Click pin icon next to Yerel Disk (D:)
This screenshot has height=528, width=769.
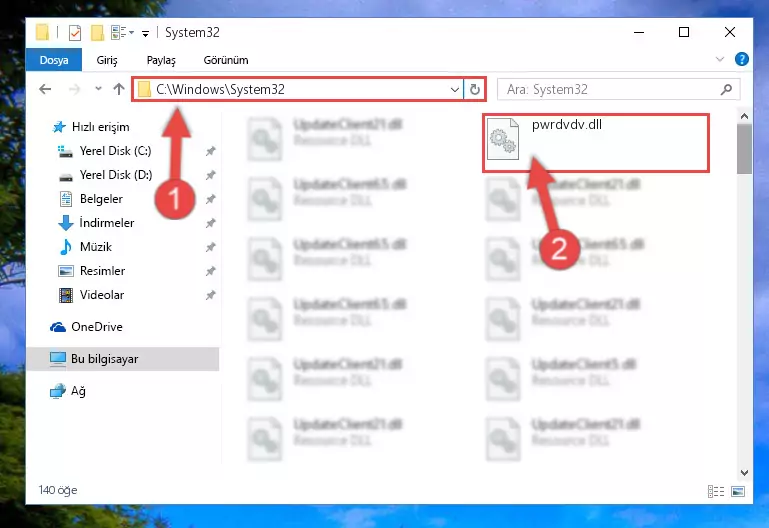pos(210,175)
